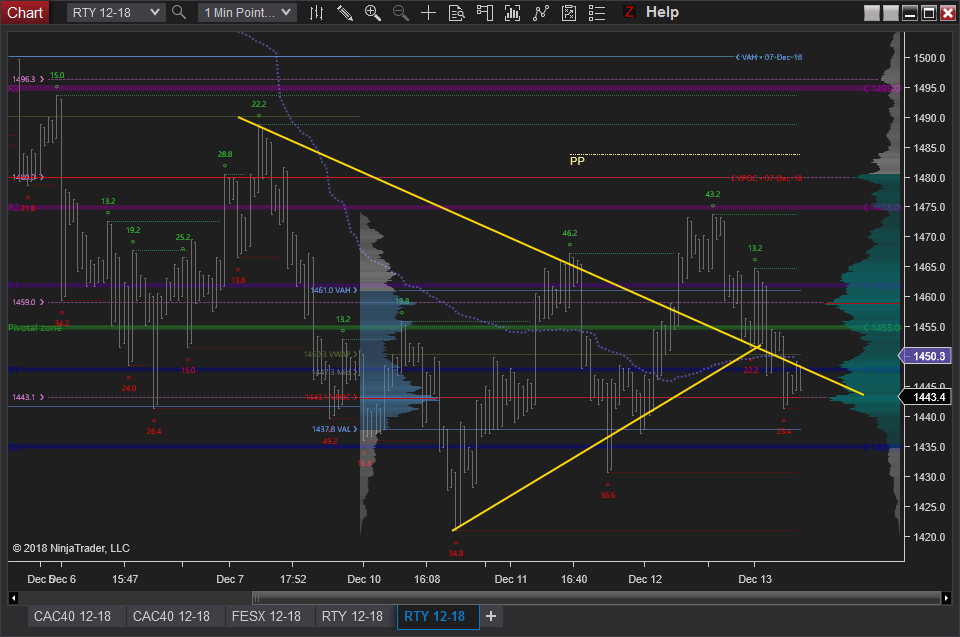Click the 1459.0 price level label
This screenshot has height=637, width=960.
click(x=28, y=302)
